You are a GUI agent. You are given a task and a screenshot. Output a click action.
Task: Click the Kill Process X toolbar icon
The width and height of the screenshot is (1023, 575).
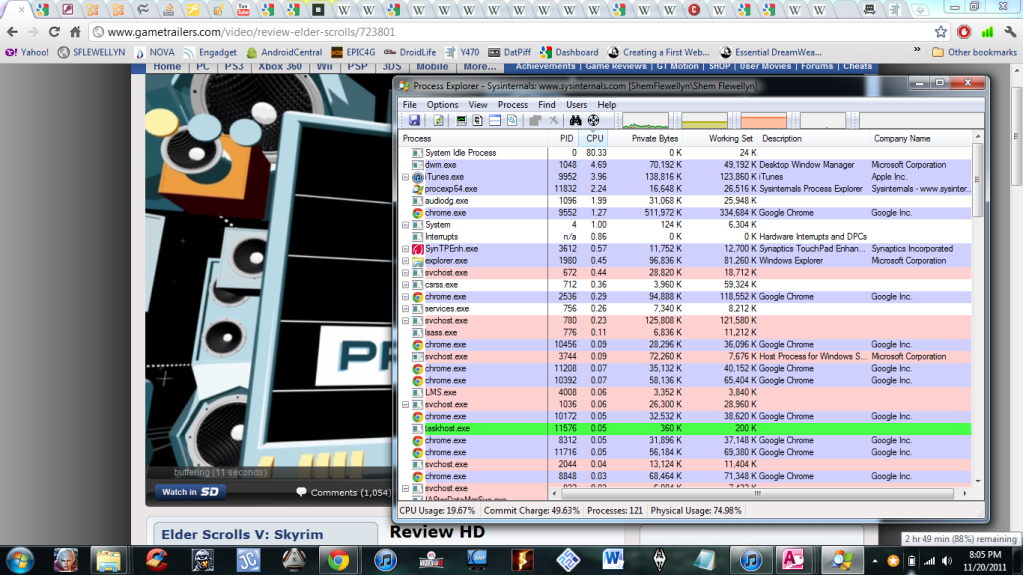[x=553, y=121]
